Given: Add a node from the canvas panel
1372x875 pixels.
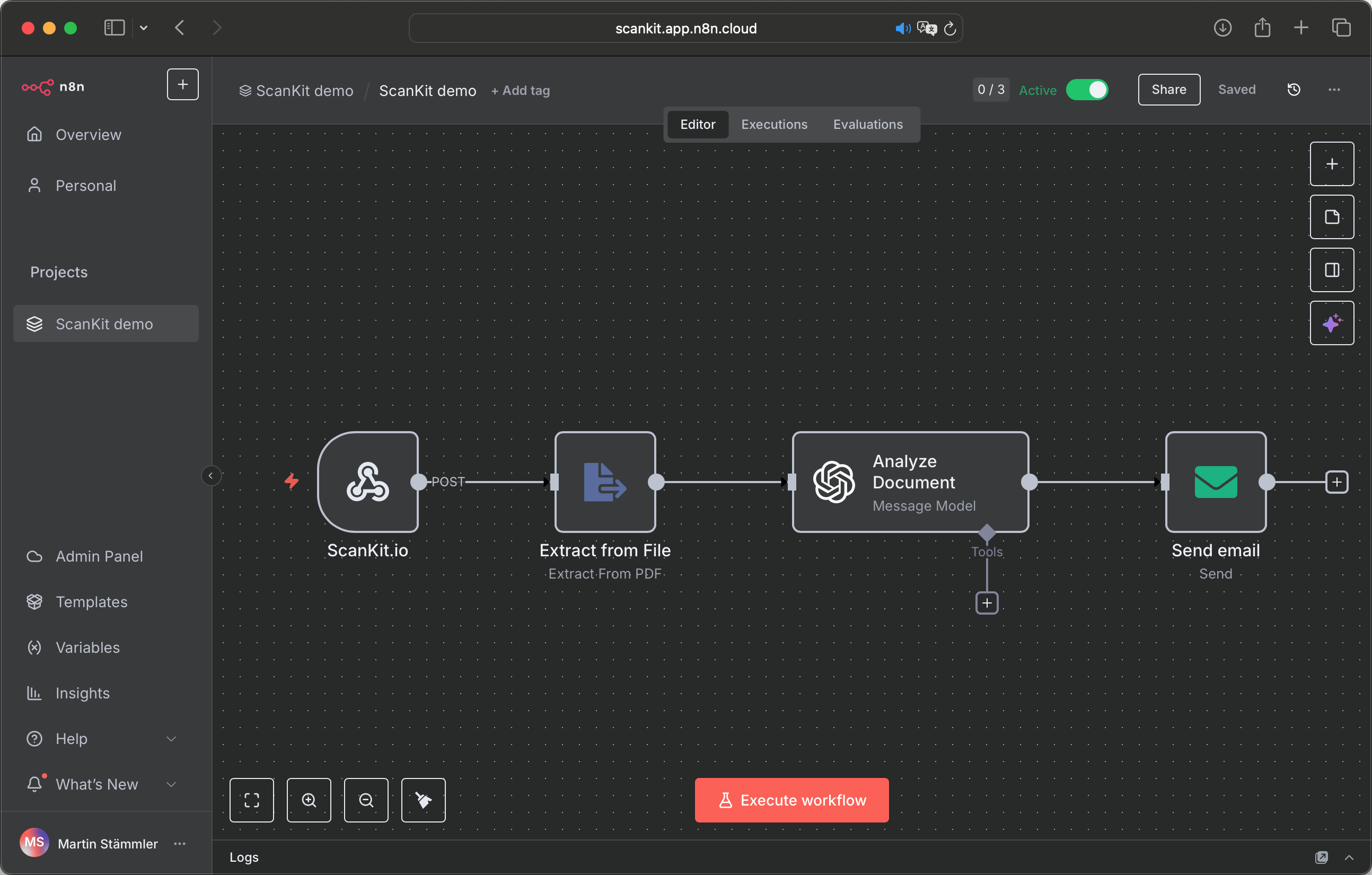Looking at the screenshot, I should (x=1332, y=164).
